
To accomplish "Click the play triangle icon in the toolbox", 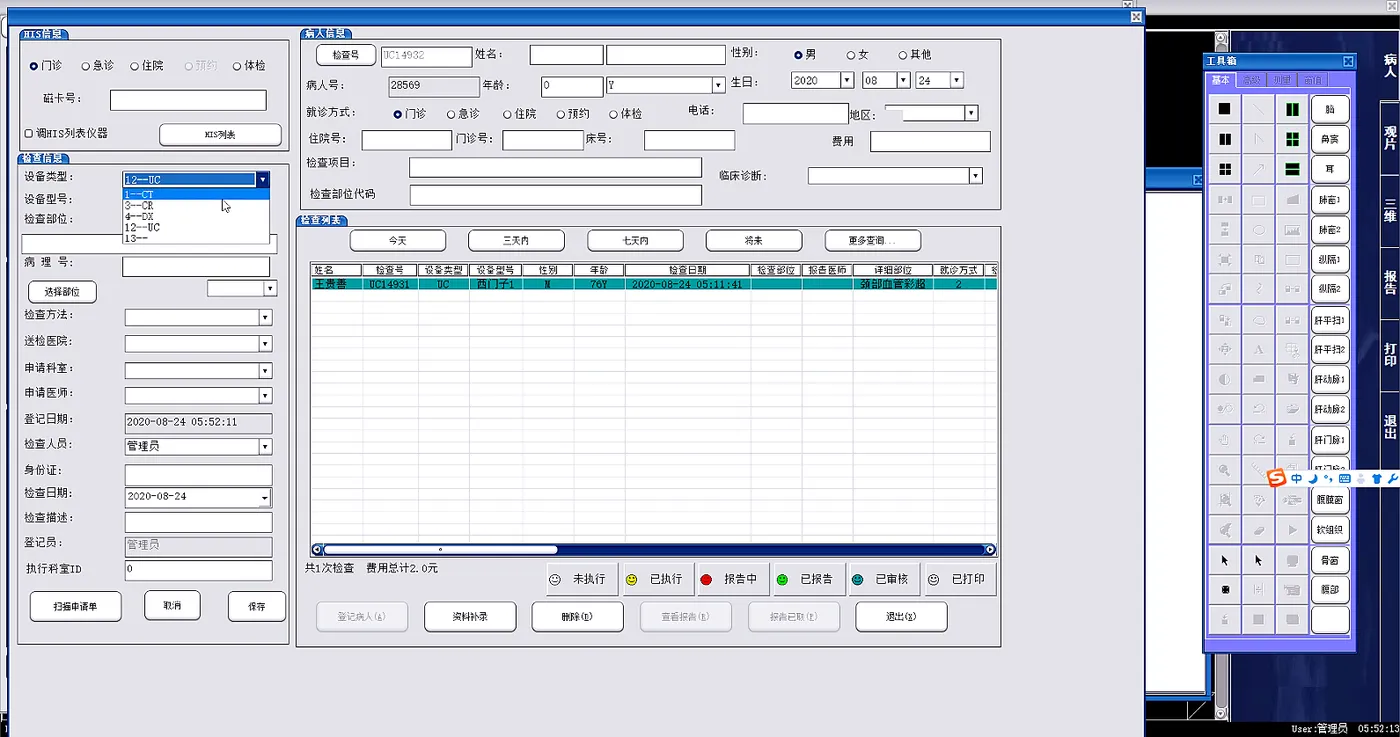I will 1292,528.
